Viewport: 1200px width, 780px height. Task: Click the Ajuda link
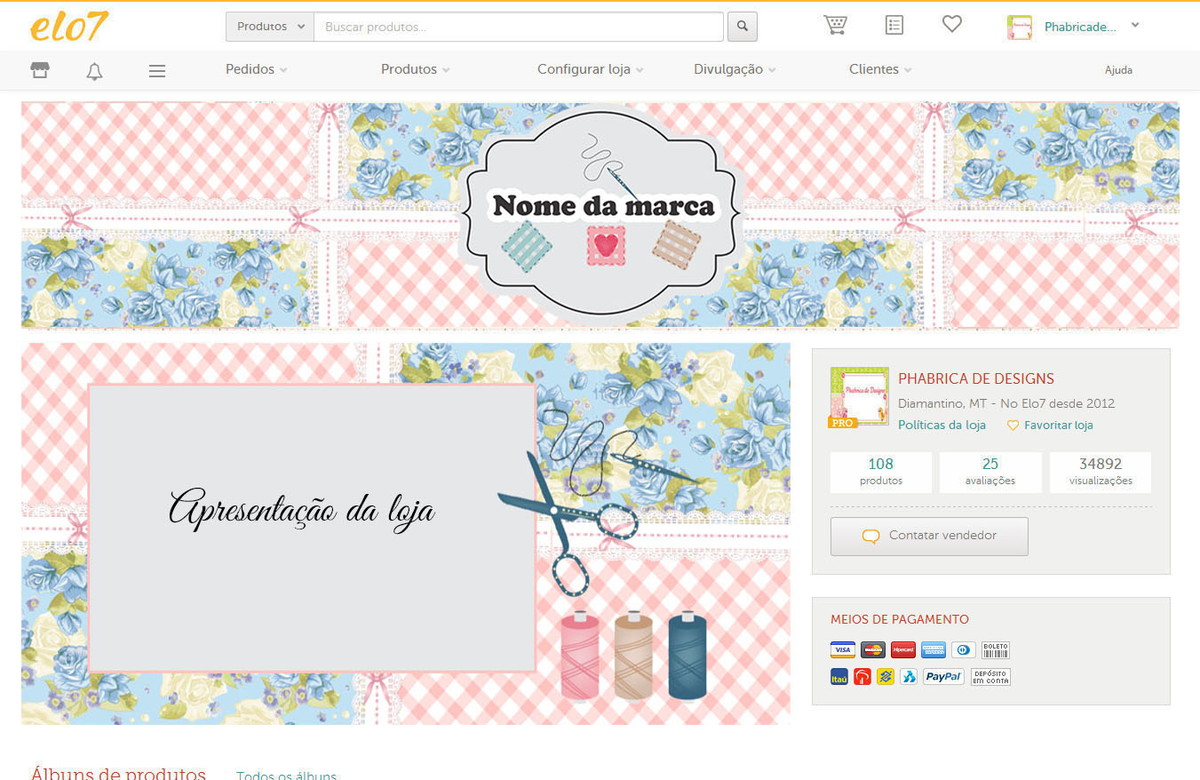[1118, 70]
